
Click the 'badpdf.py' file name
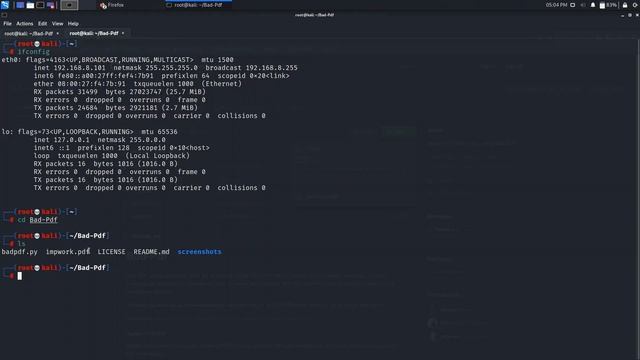20,252
